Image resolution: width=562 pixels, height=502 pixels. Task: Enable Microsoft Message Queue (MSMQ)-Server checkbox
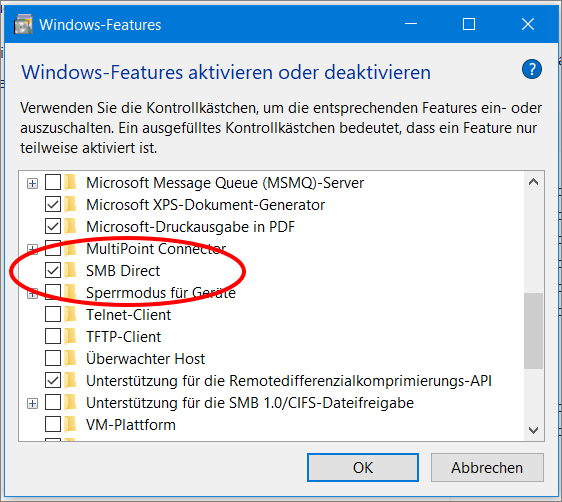click(53, 183)
